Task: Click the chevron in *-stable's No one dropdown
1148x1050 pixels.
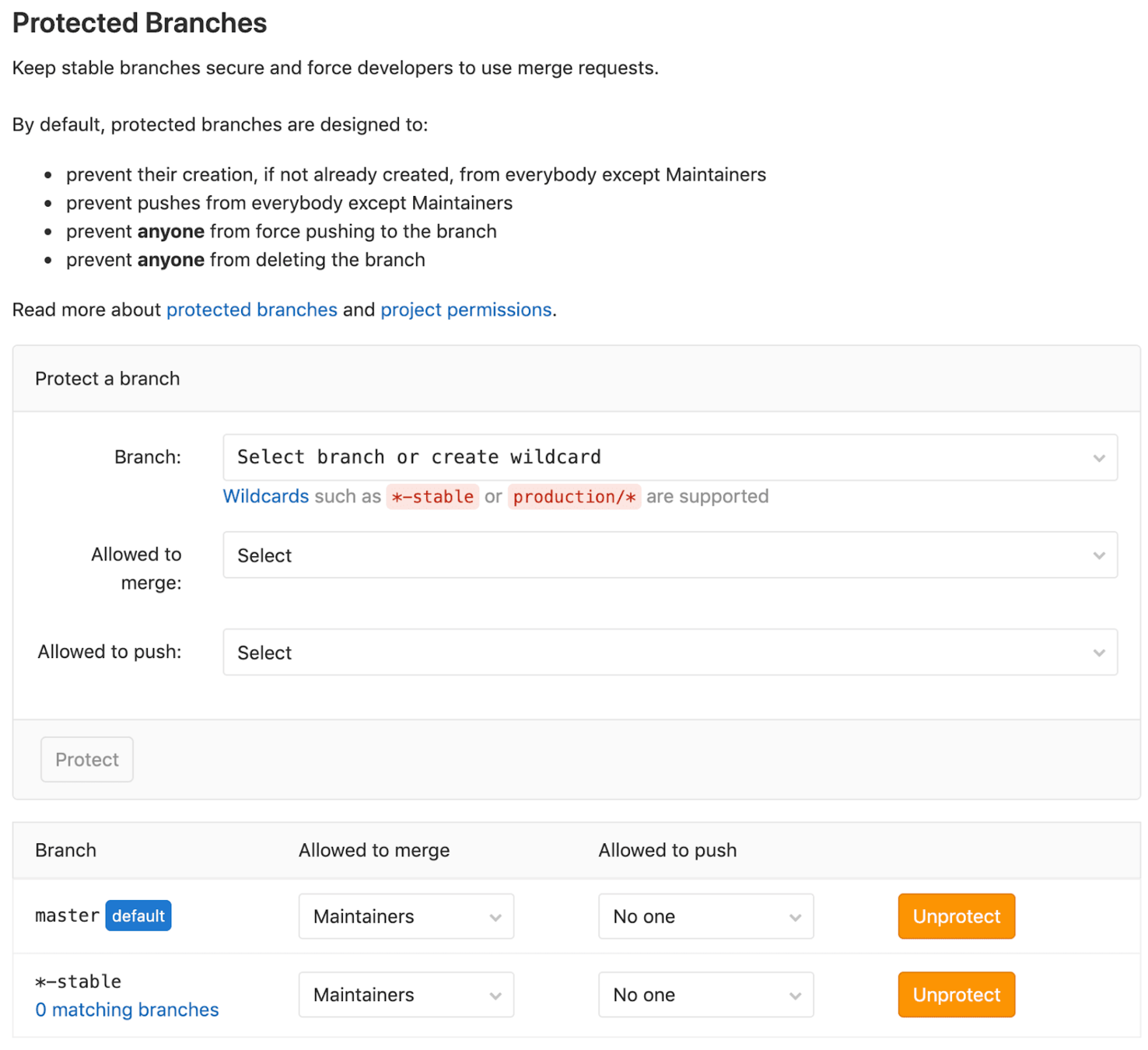Action: (795, 996)
